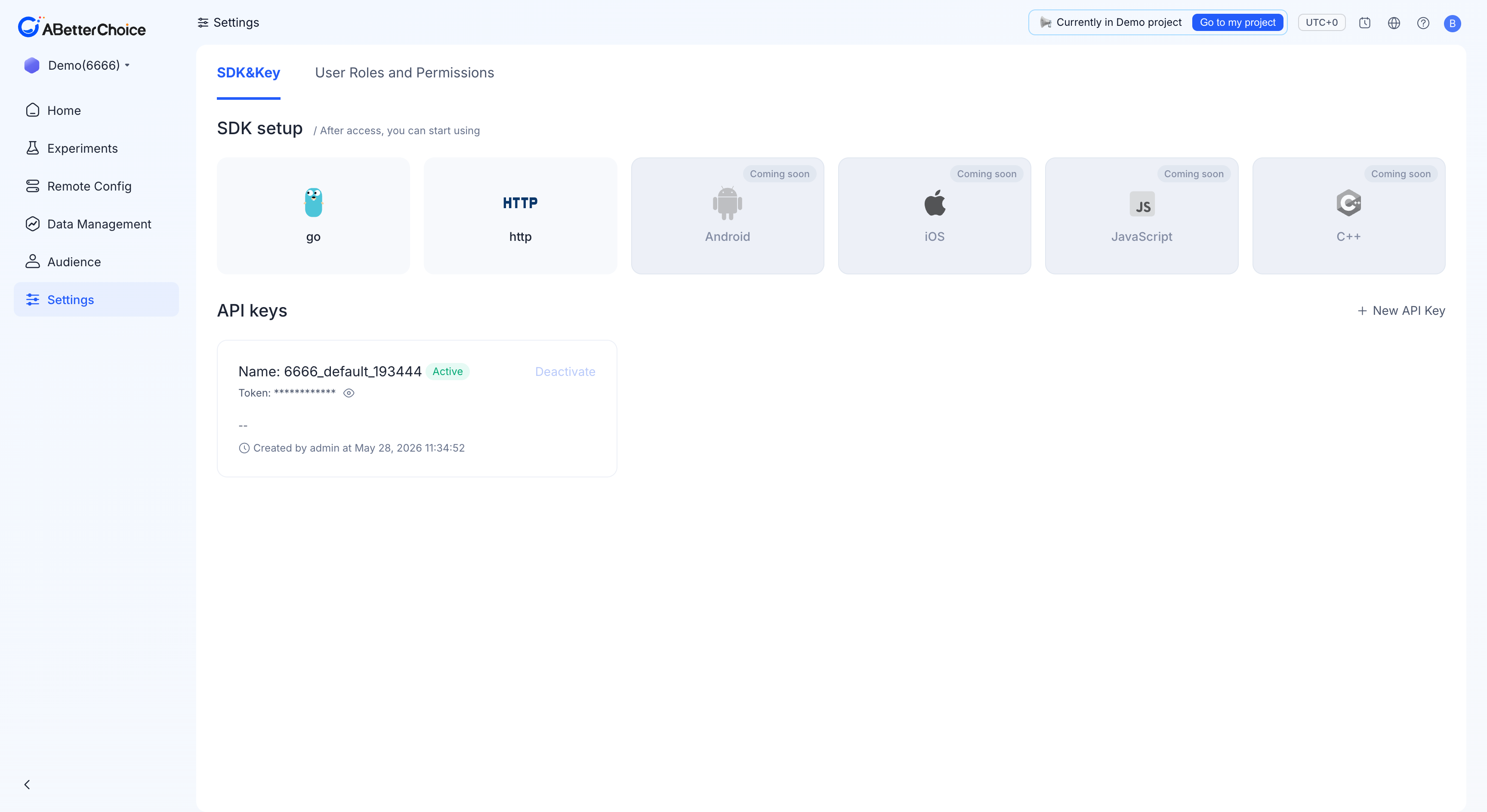
Task: Click the Audience person icon
Action: [x=33, y=262]
